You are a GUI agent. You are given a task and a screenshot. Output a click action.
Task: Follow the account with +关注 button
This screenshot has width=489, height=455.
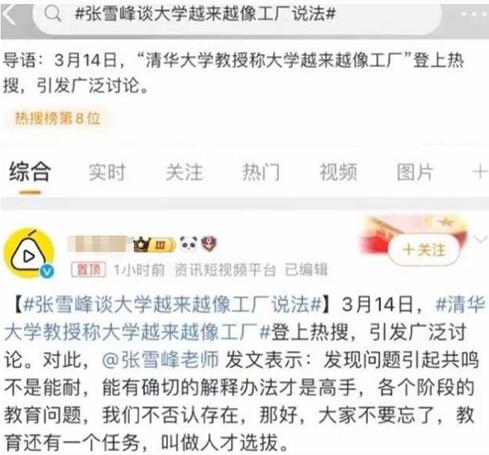click(424, 250)
